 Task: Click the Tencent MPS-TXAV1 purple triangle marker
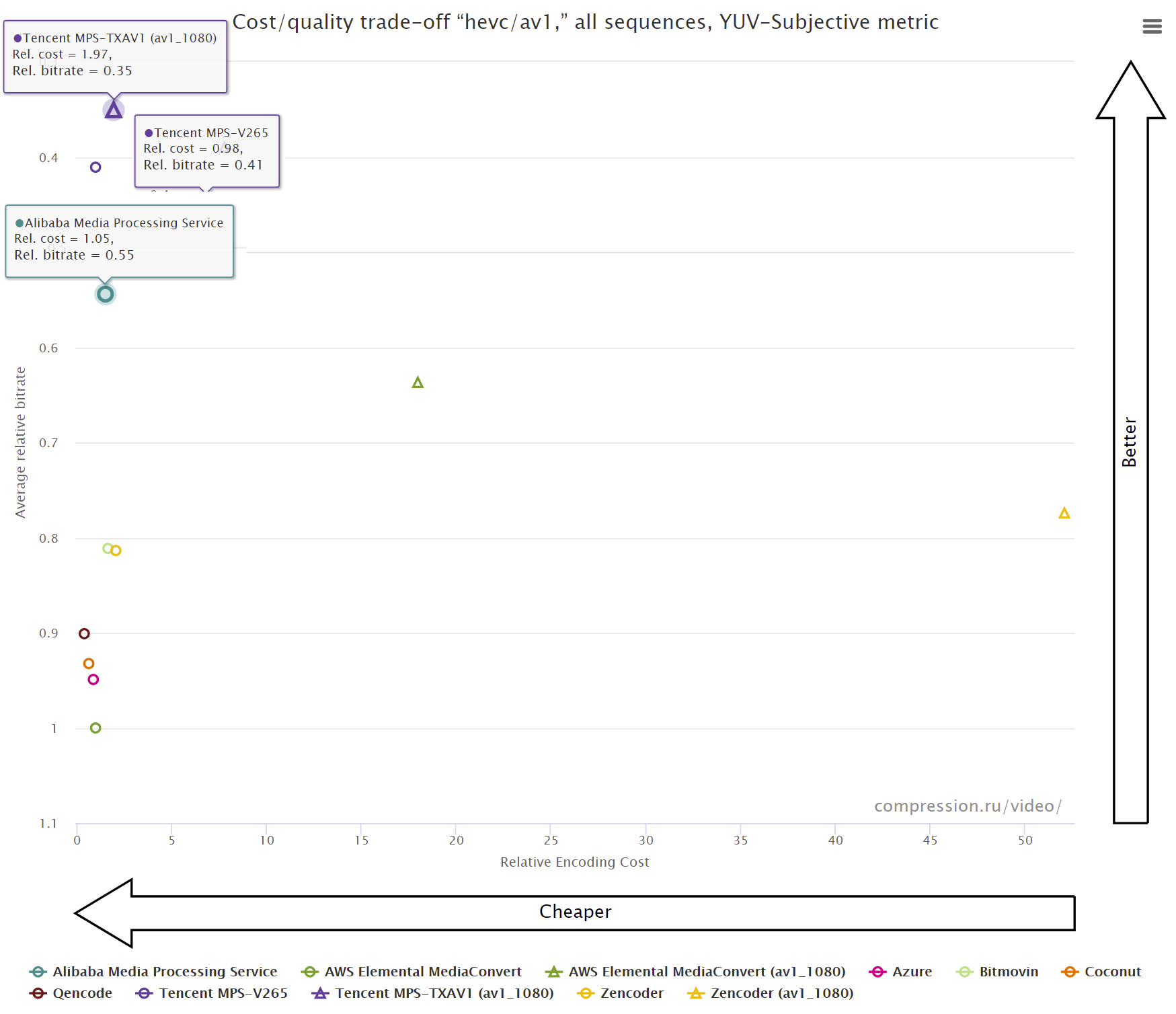click(114, 110)
